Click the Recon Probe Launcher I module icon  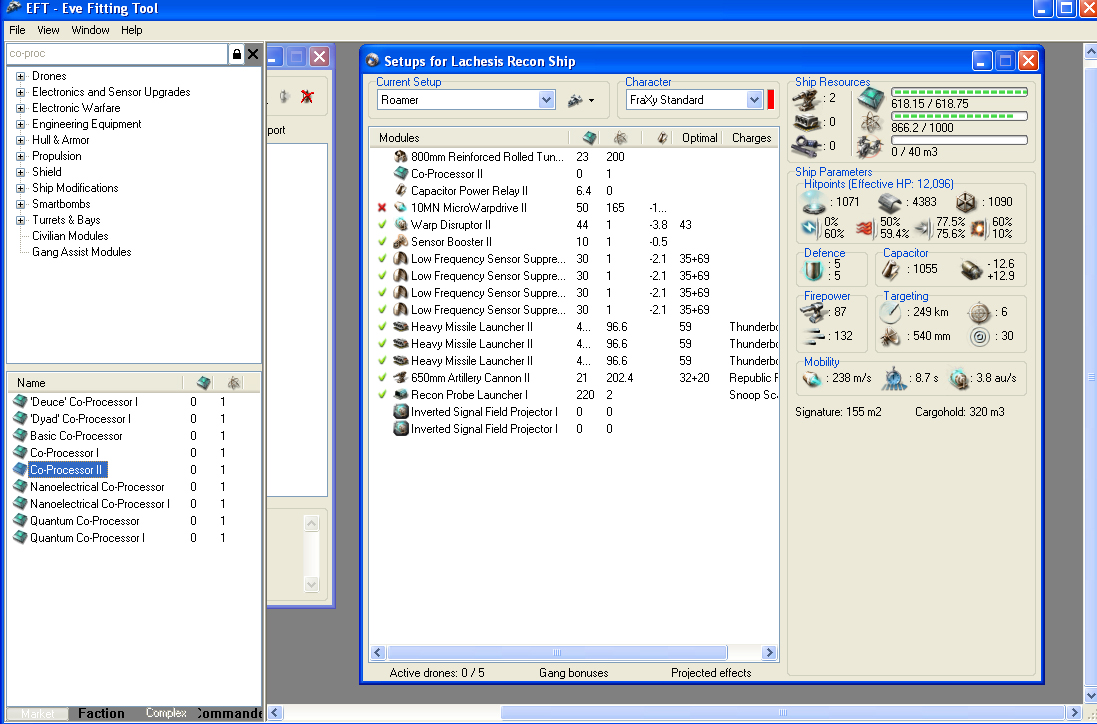coord(401,395)
